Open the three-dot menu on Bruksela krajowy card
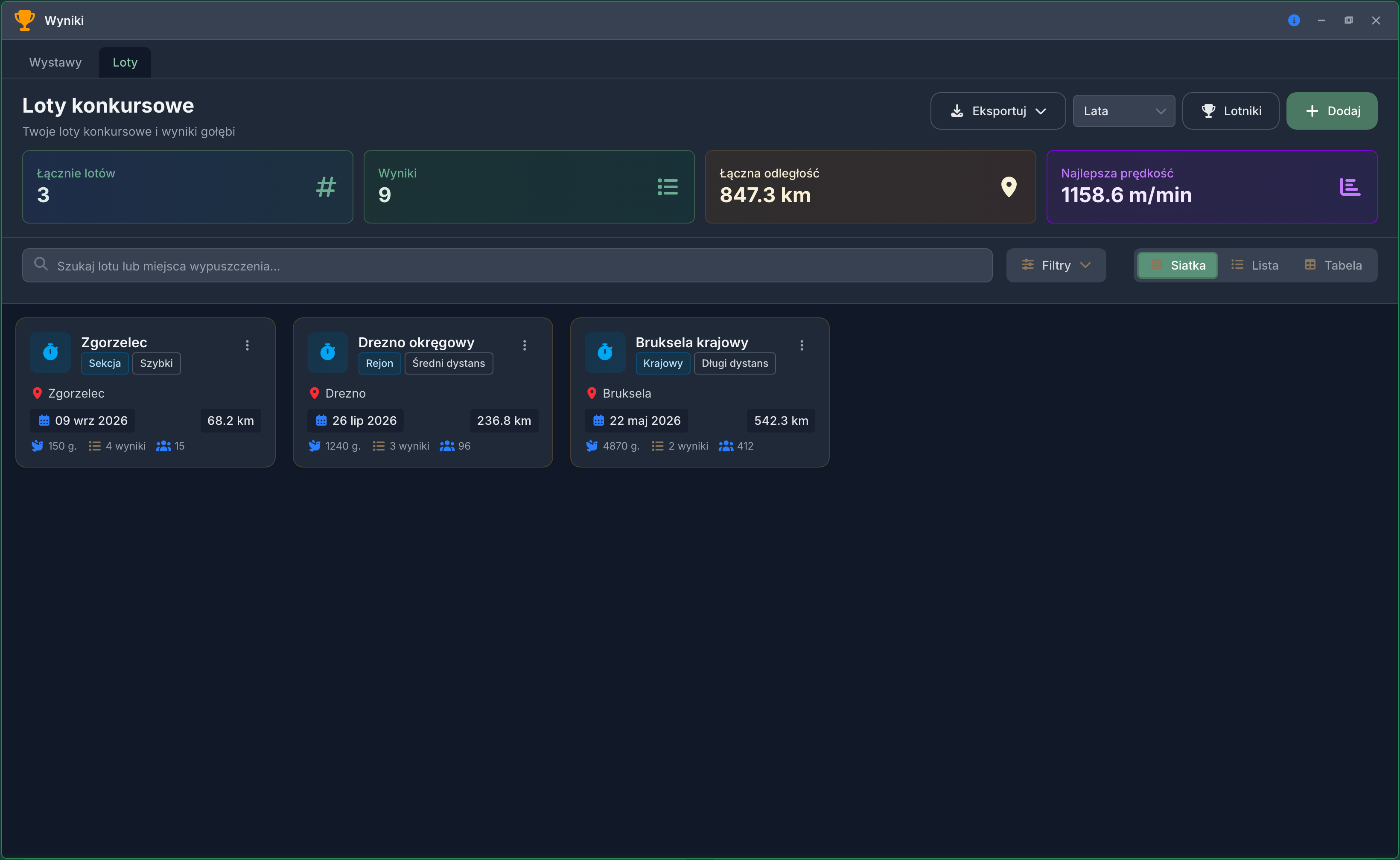 (x=801, y=345)
